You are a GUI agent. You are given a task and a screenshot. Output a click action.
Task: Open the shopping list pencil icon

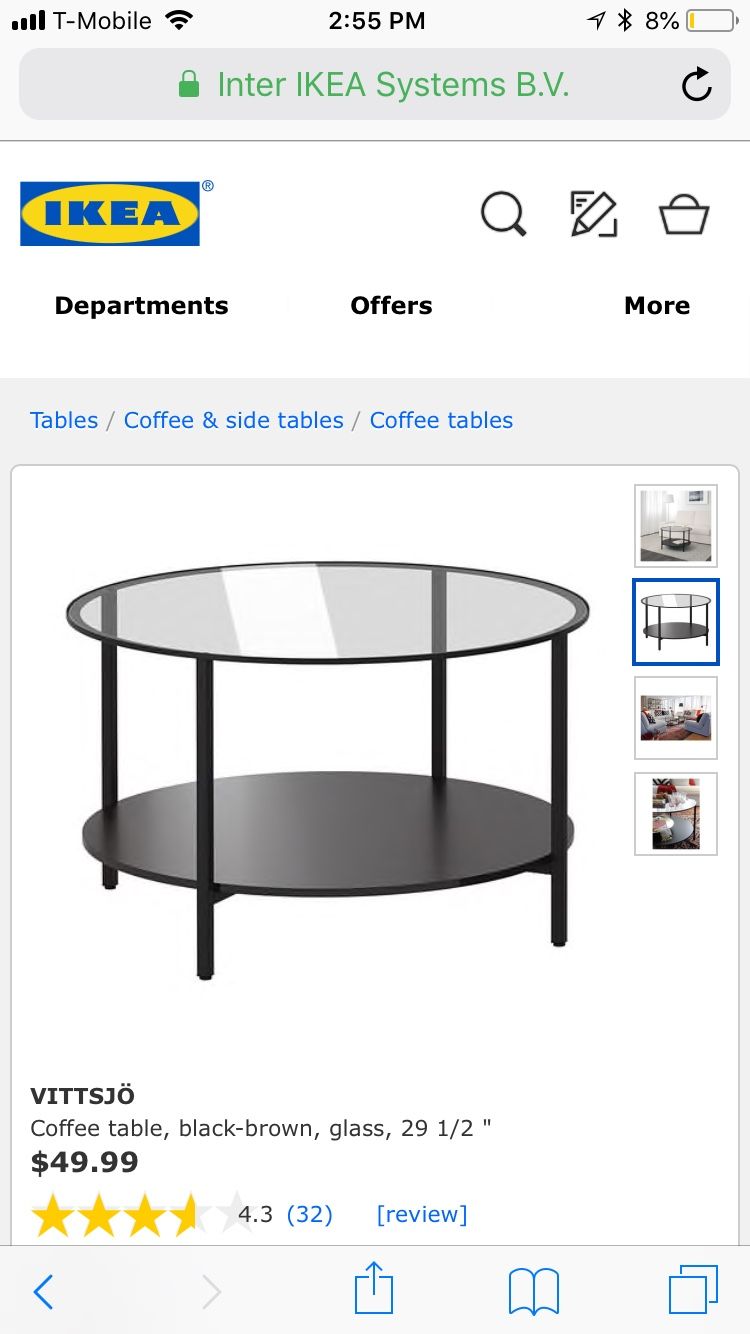(593, 213)
